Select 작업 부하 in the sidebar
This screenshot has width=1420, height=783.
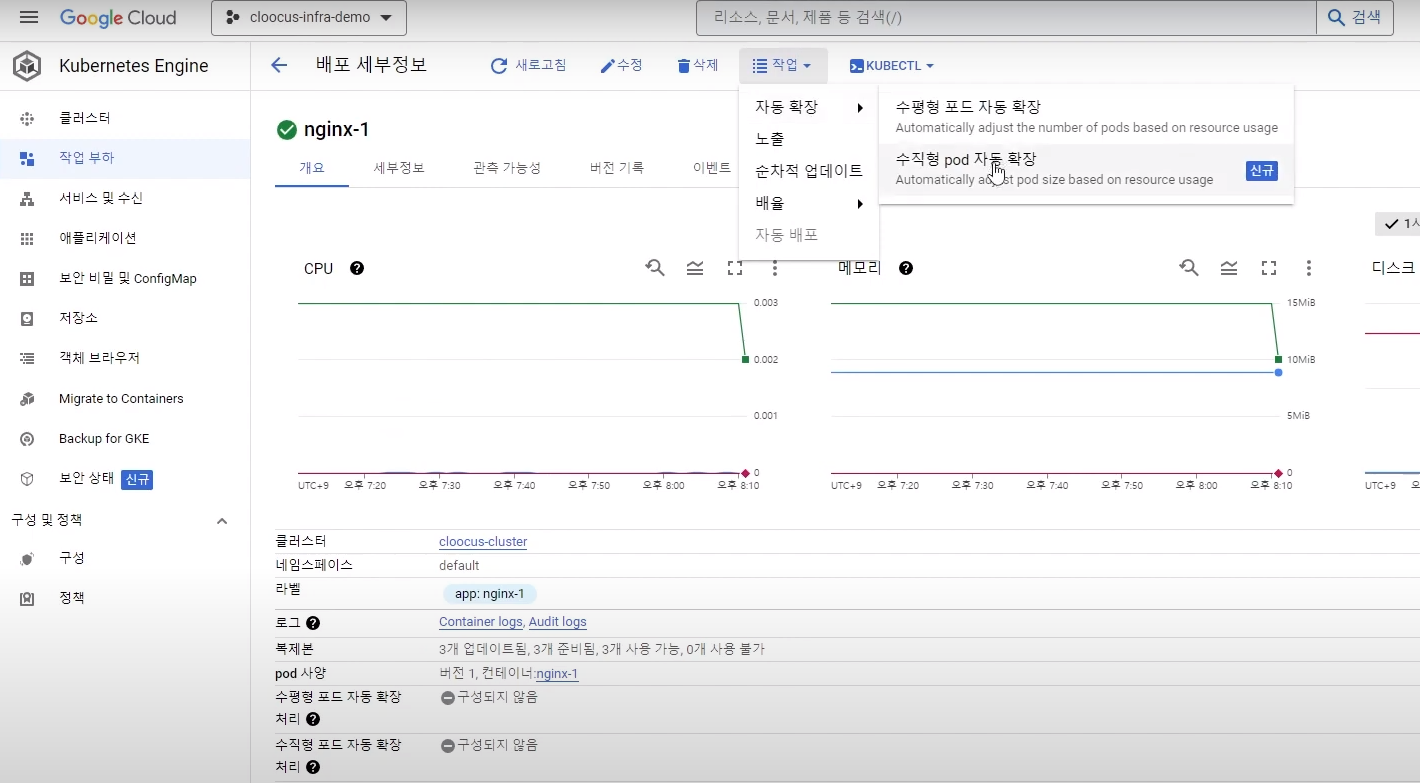125,158
